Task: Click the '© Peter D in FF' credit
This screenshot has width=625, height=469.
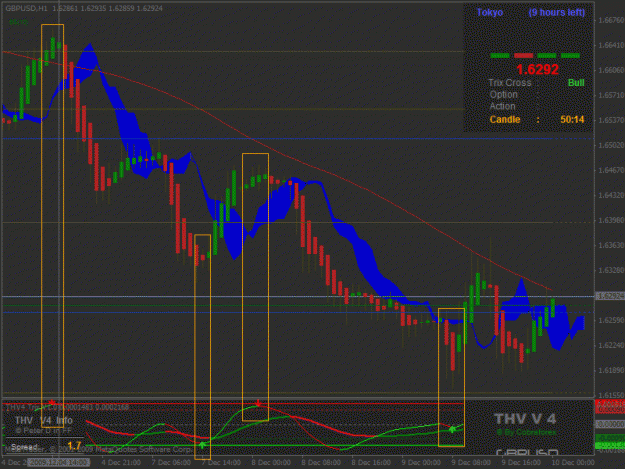Action: pyautogui.click(x=43, y=431)
